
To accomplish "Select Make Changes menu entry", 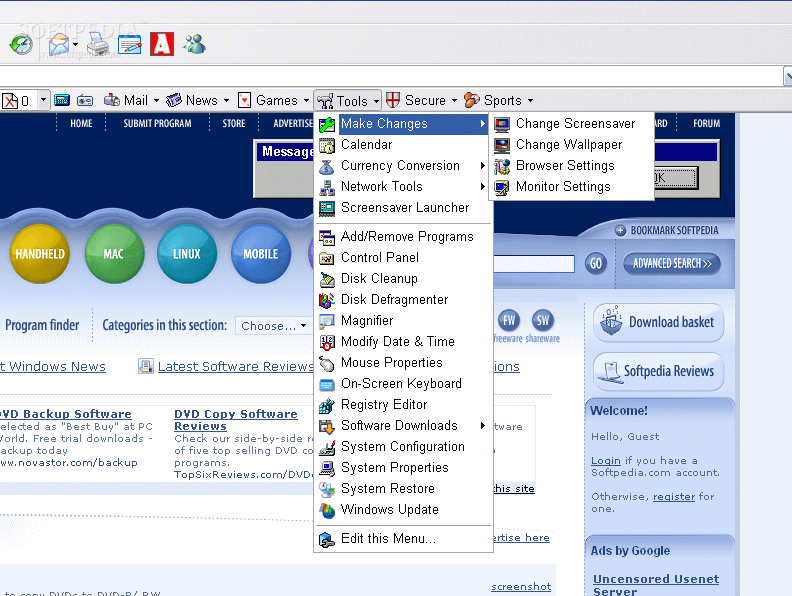I will pos(403,124).
